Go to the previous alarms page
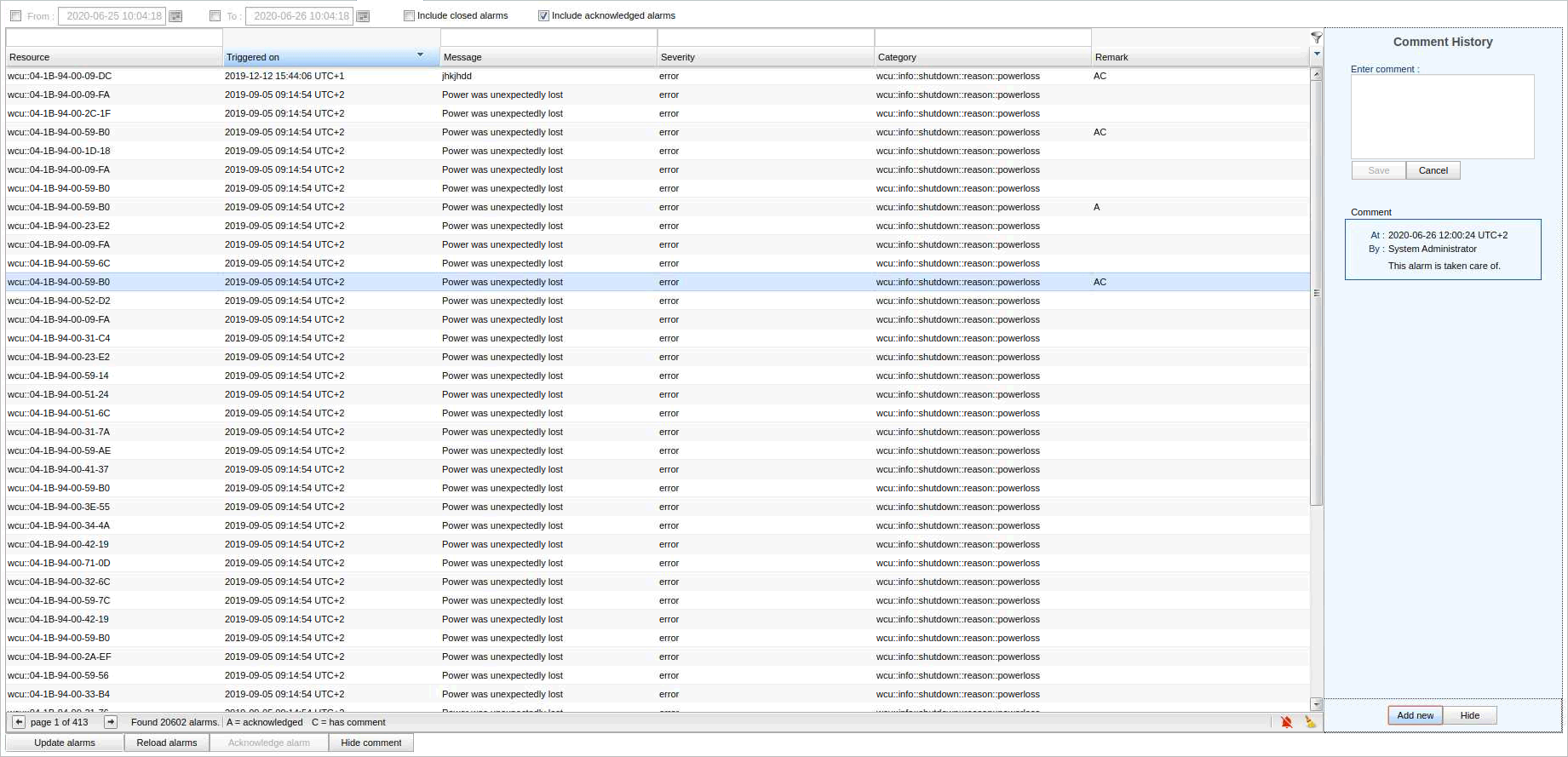The image size is (1568, 757). (x=19, y=722)
